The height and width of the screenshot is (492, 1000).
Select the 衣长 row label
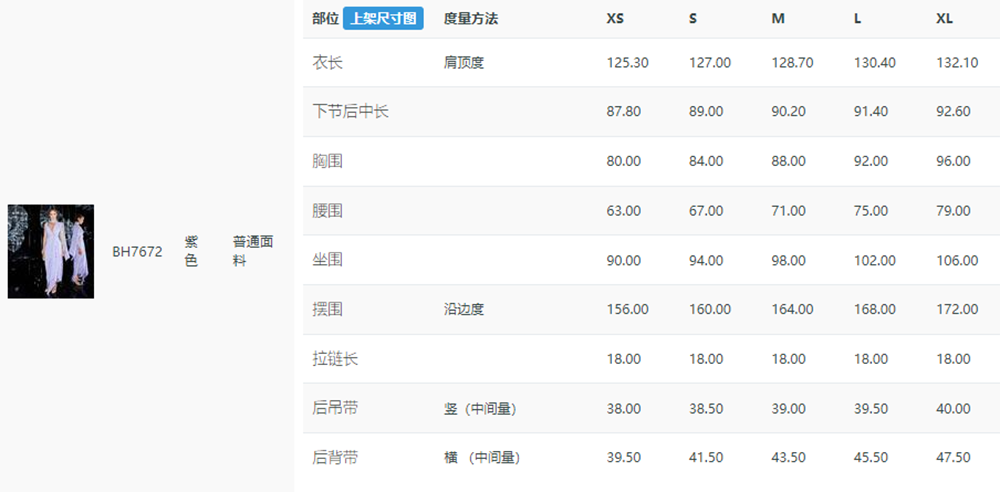click(x=327, y=63)
